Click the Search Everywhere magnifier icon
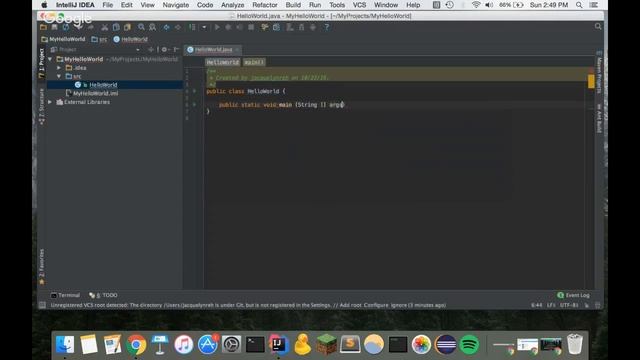 tap(598, 27)
